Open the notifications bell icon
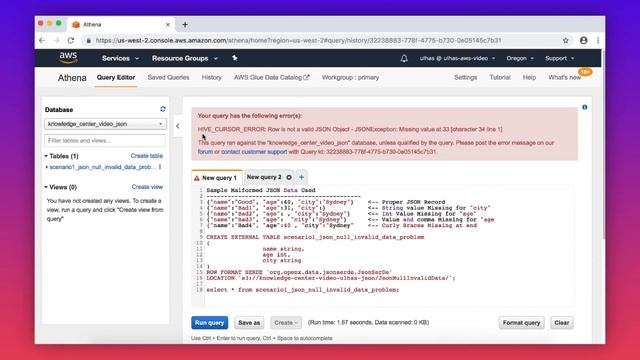Viewport: 640px width, 360px height. tap(404, 58)
